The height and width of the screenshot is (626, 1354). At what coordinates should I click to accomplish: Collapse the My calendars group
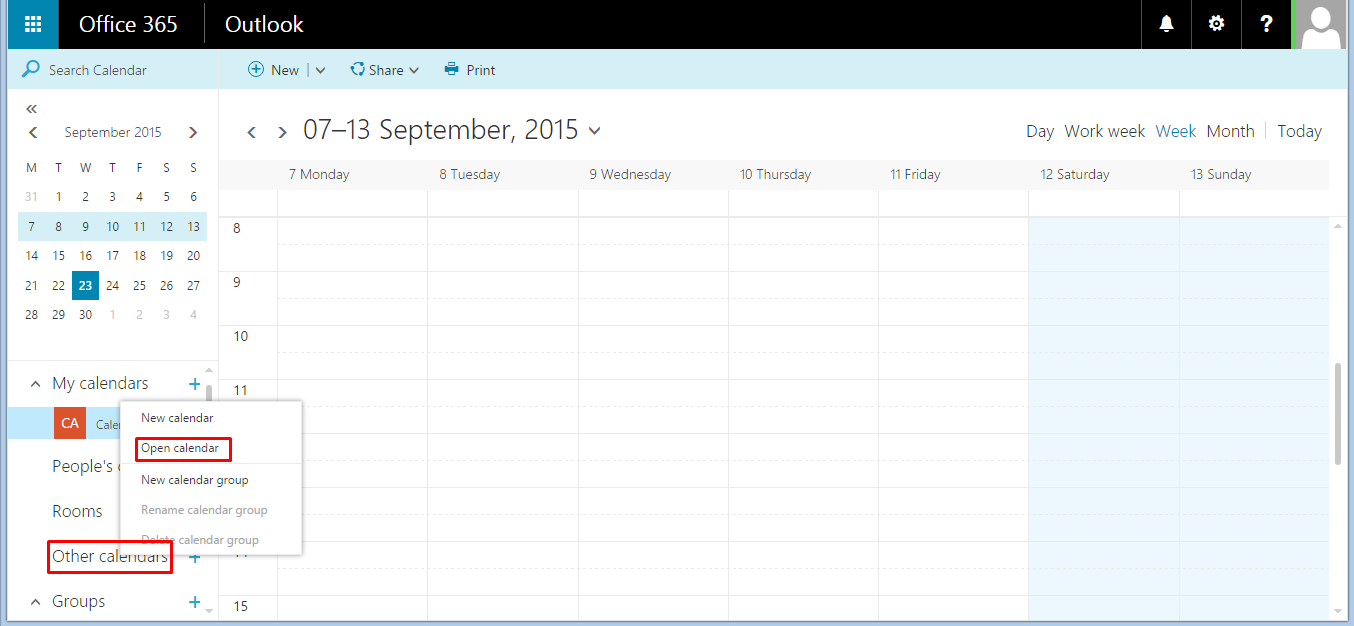click(x=35, y=384)
